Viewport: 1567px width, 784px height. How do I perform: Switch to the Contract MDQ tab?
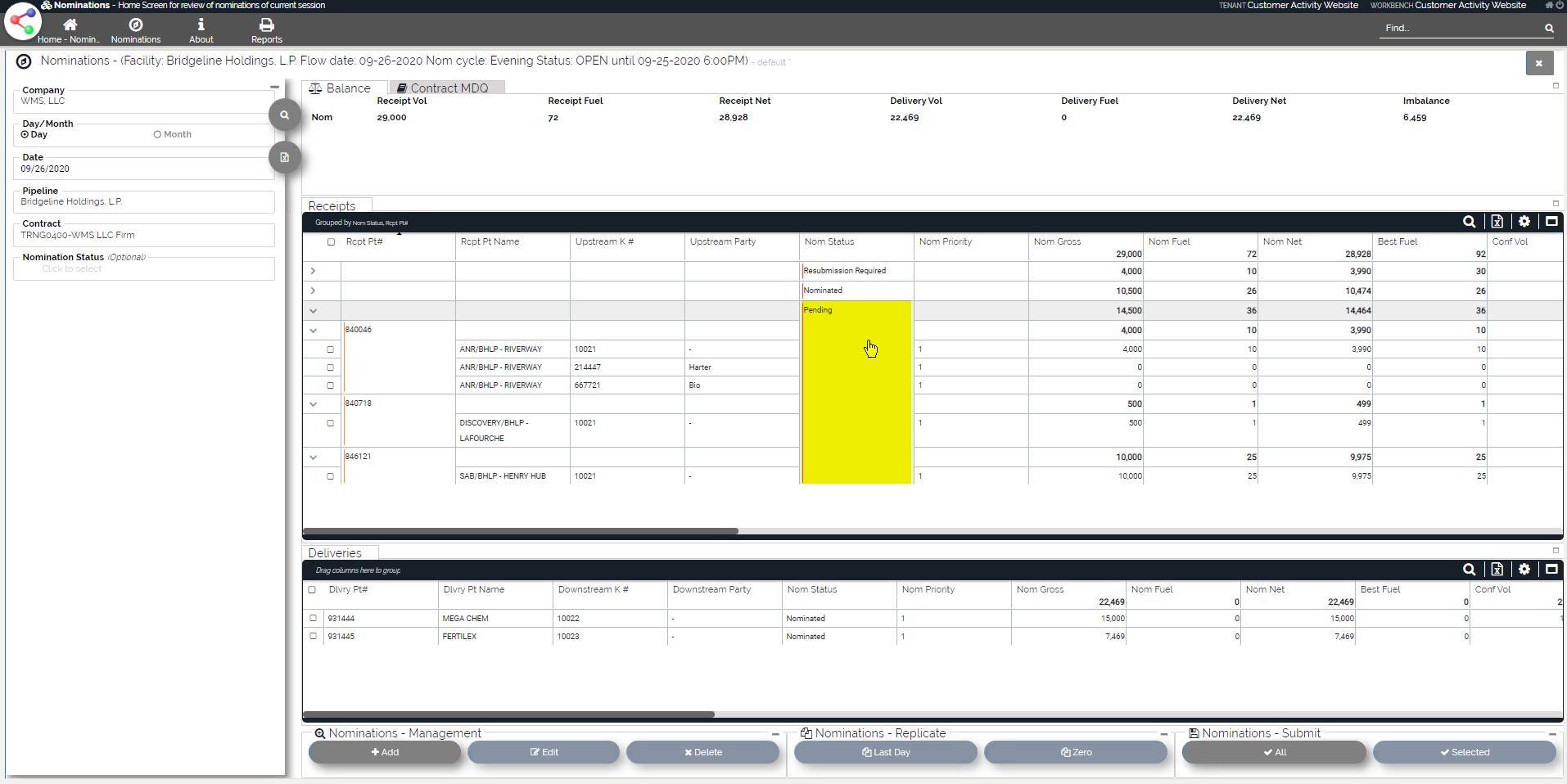pos(447,88)
